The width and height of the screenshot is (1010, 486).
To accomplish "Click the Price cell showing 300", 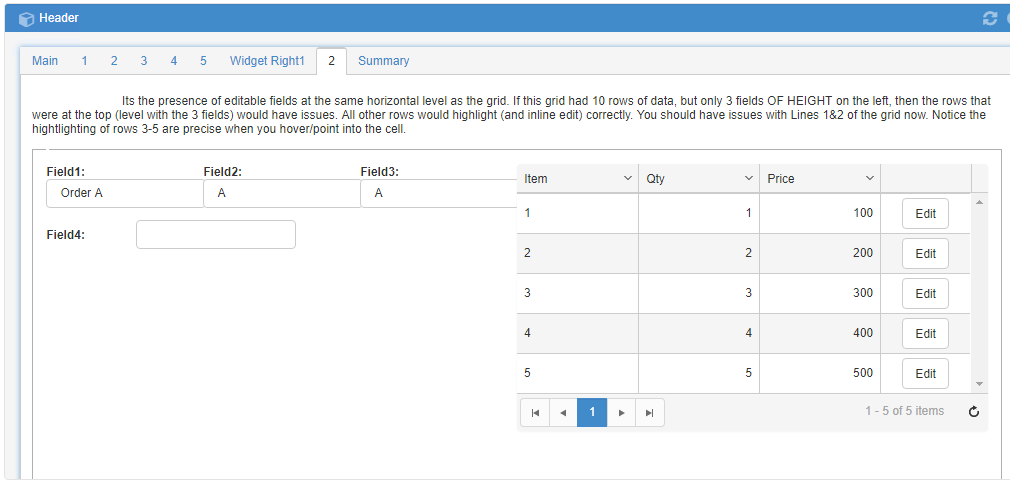I will coord(820,293).
